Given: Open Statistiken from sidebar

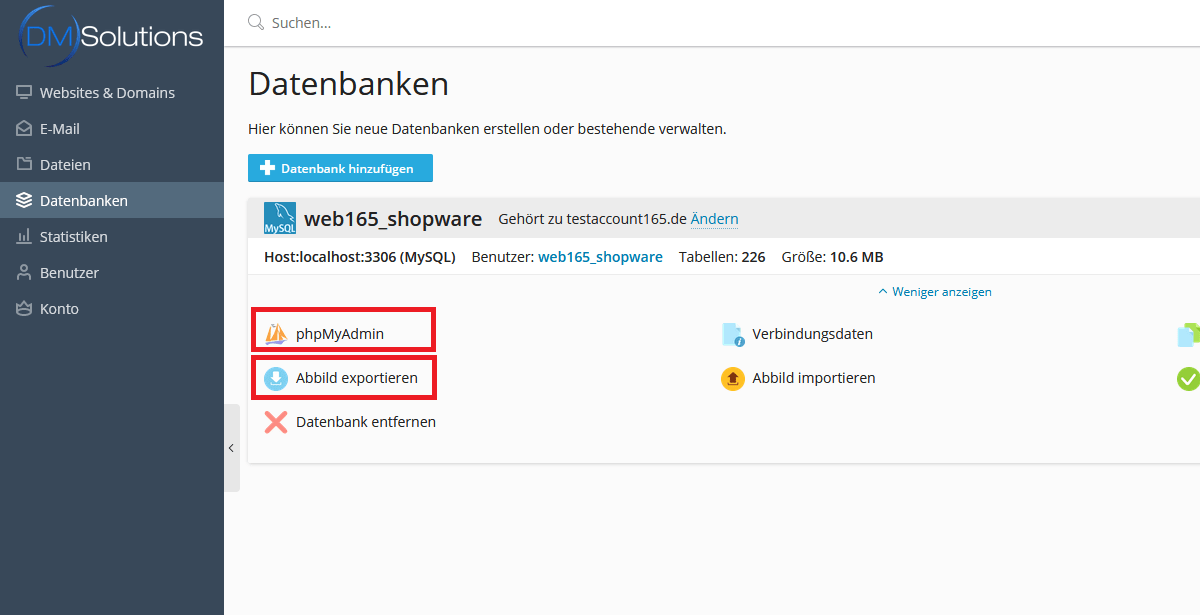Looking at the screenshot, I should [x=112, y=237].
